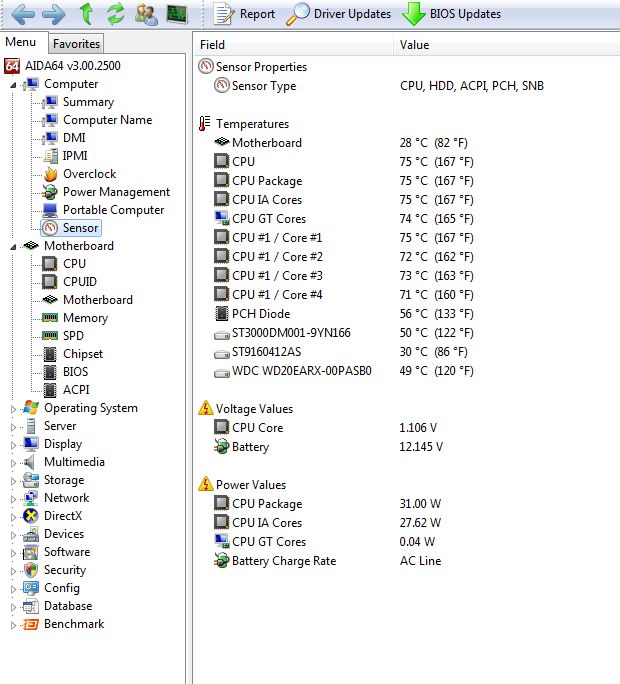Switch to the Menu tab
The image size is (620, 684).
[x=21, y=42]
